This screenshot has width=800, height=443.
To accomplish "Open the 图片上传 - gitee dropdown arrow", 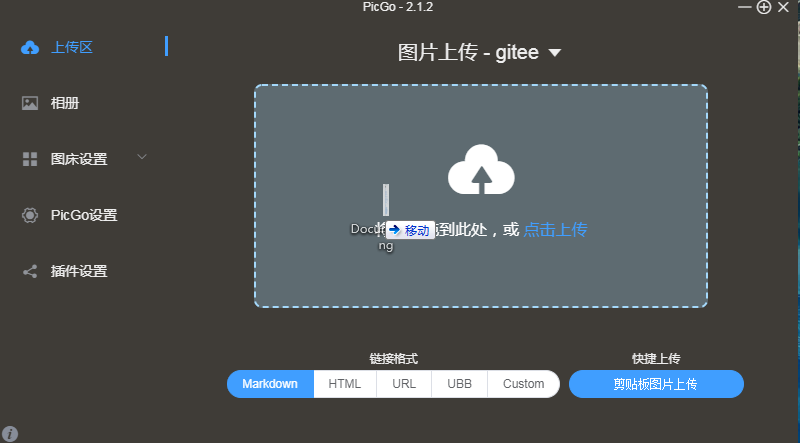I will point(555,53).
